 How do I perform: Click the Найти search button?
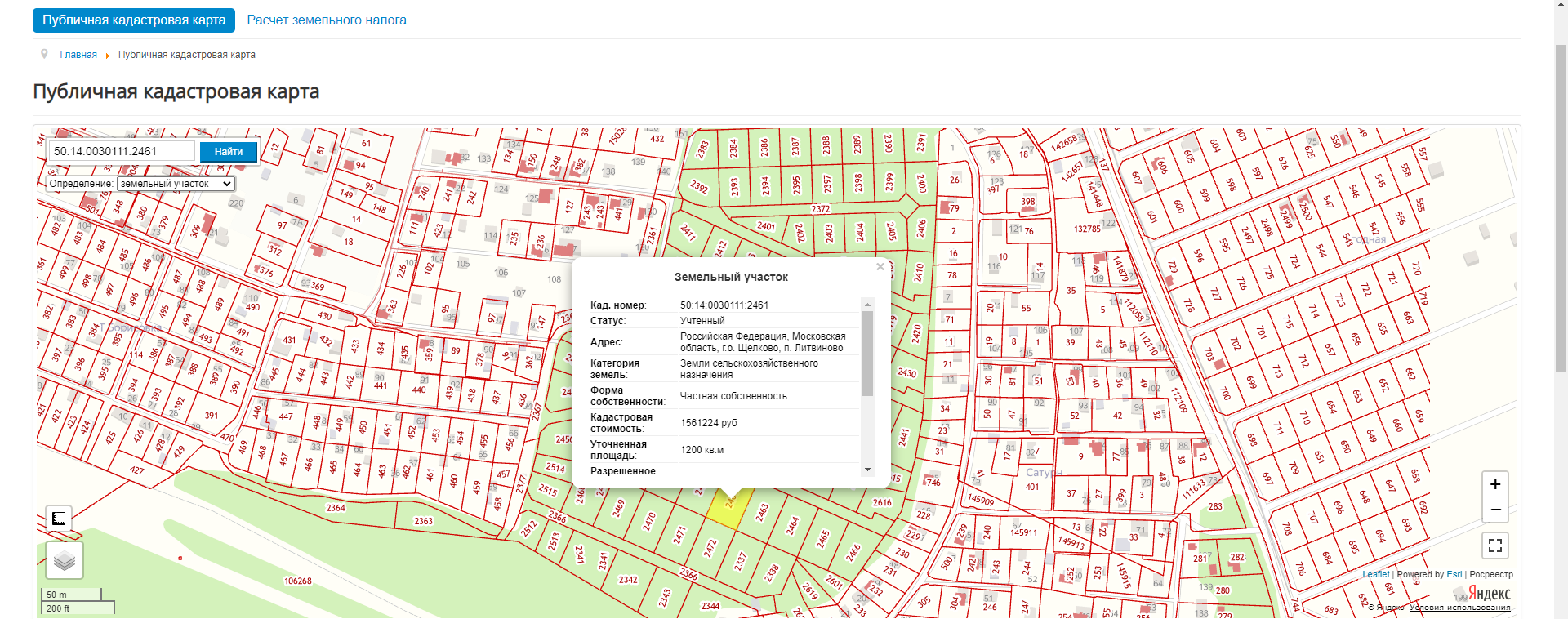pos(229,152)
